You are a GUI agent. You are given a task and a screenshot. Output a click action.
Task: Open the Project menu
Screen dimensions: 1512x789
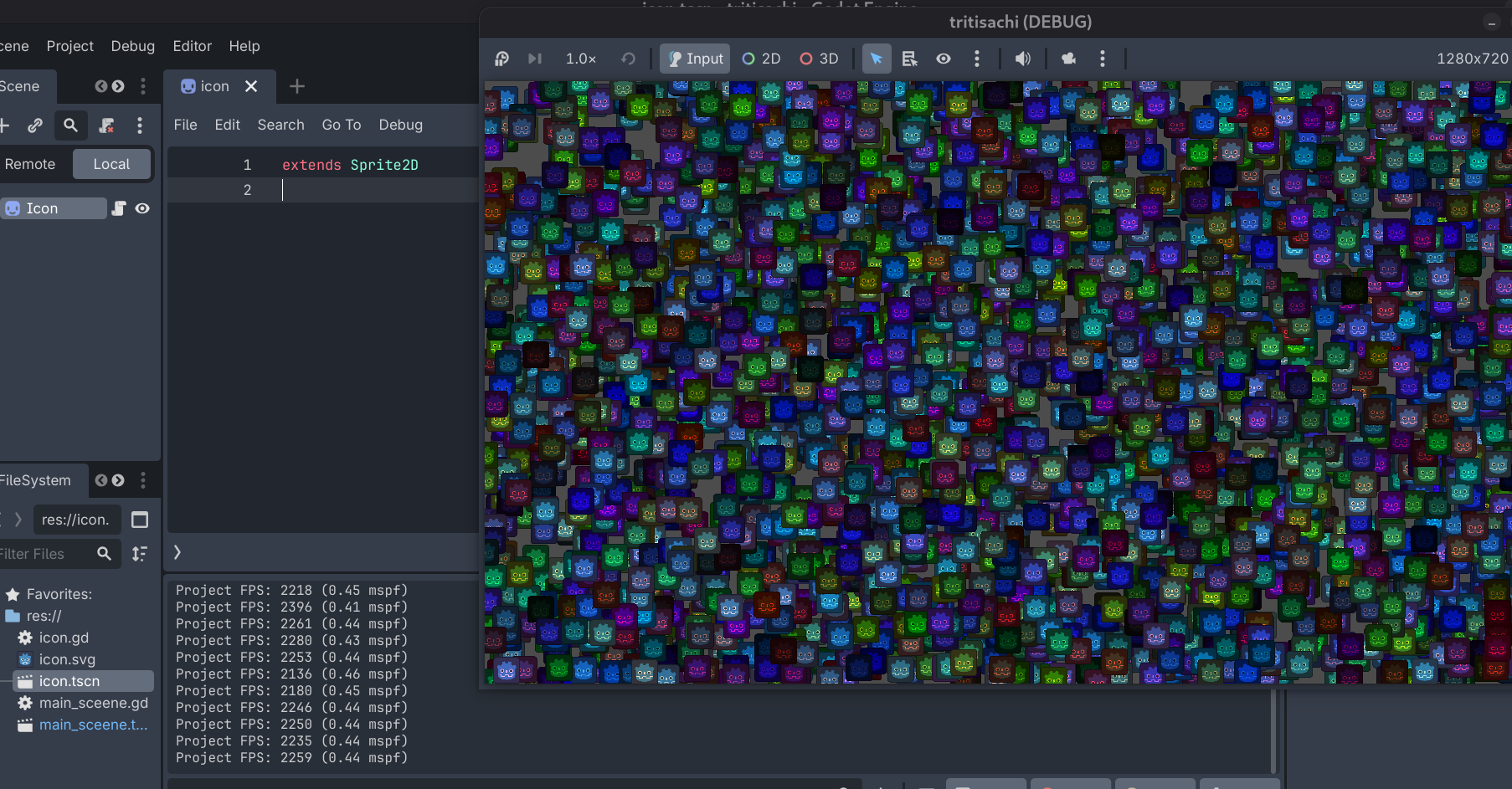70,46
